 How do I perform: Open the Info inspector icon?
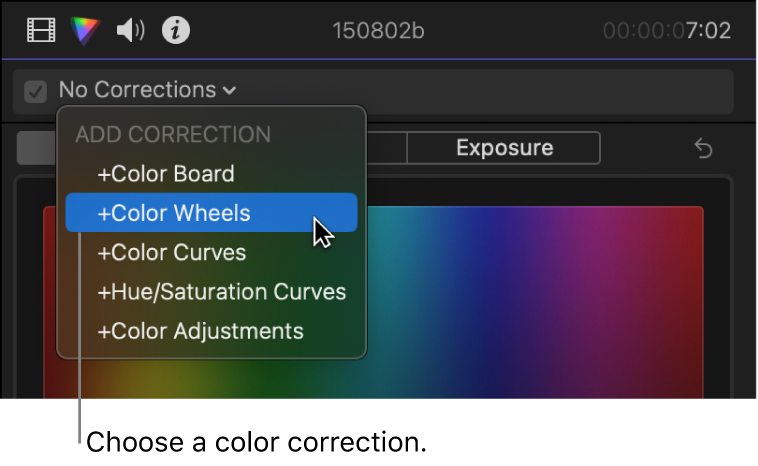pyautogui.click(x=177, y=31)
